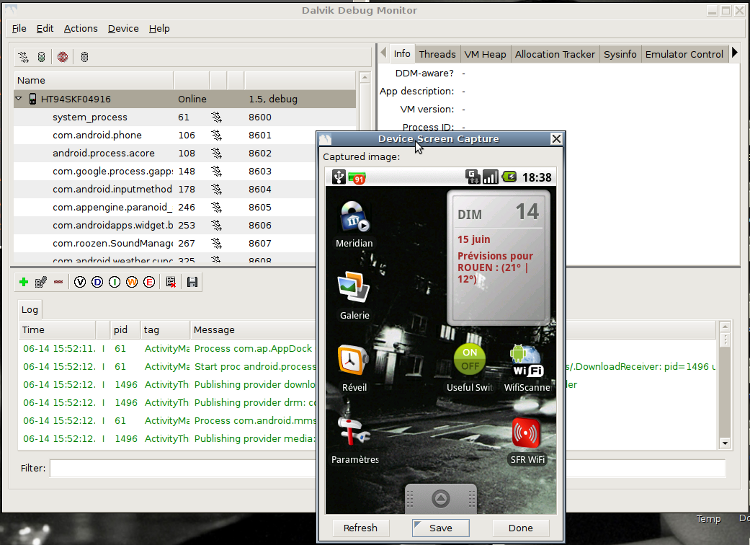Image resolution: width=750 pixels, height=545 pixels.
Task: Add a log filter with green plus
Action: point(23,283)
